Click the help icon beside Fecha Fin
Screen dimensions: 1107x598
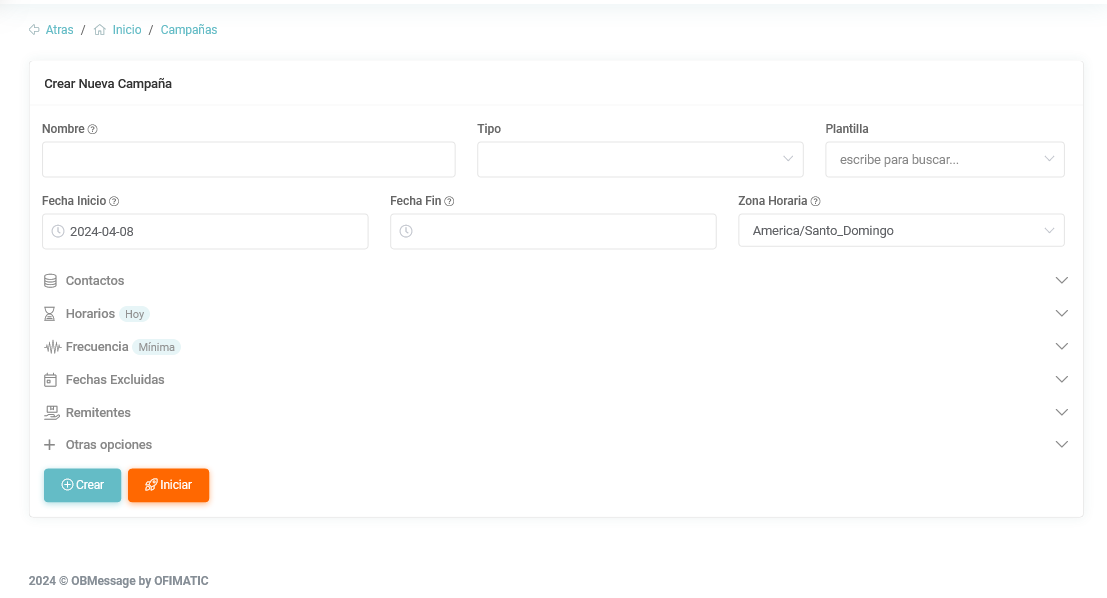click(x=449, y=202)
